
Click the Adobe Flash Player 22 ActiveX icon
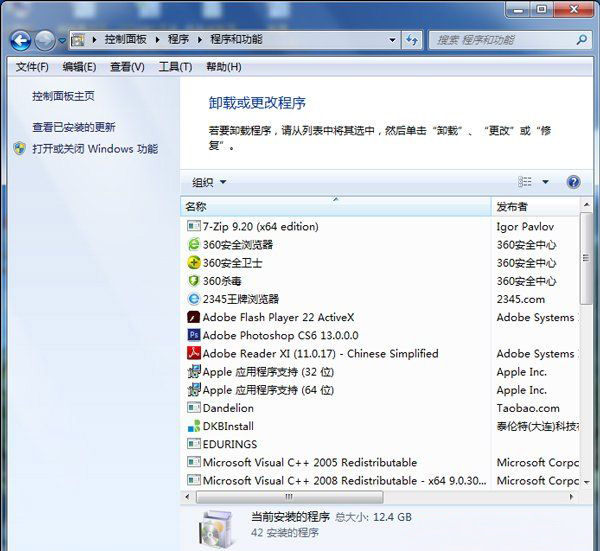pyautogui.click(x=194, y=317)
